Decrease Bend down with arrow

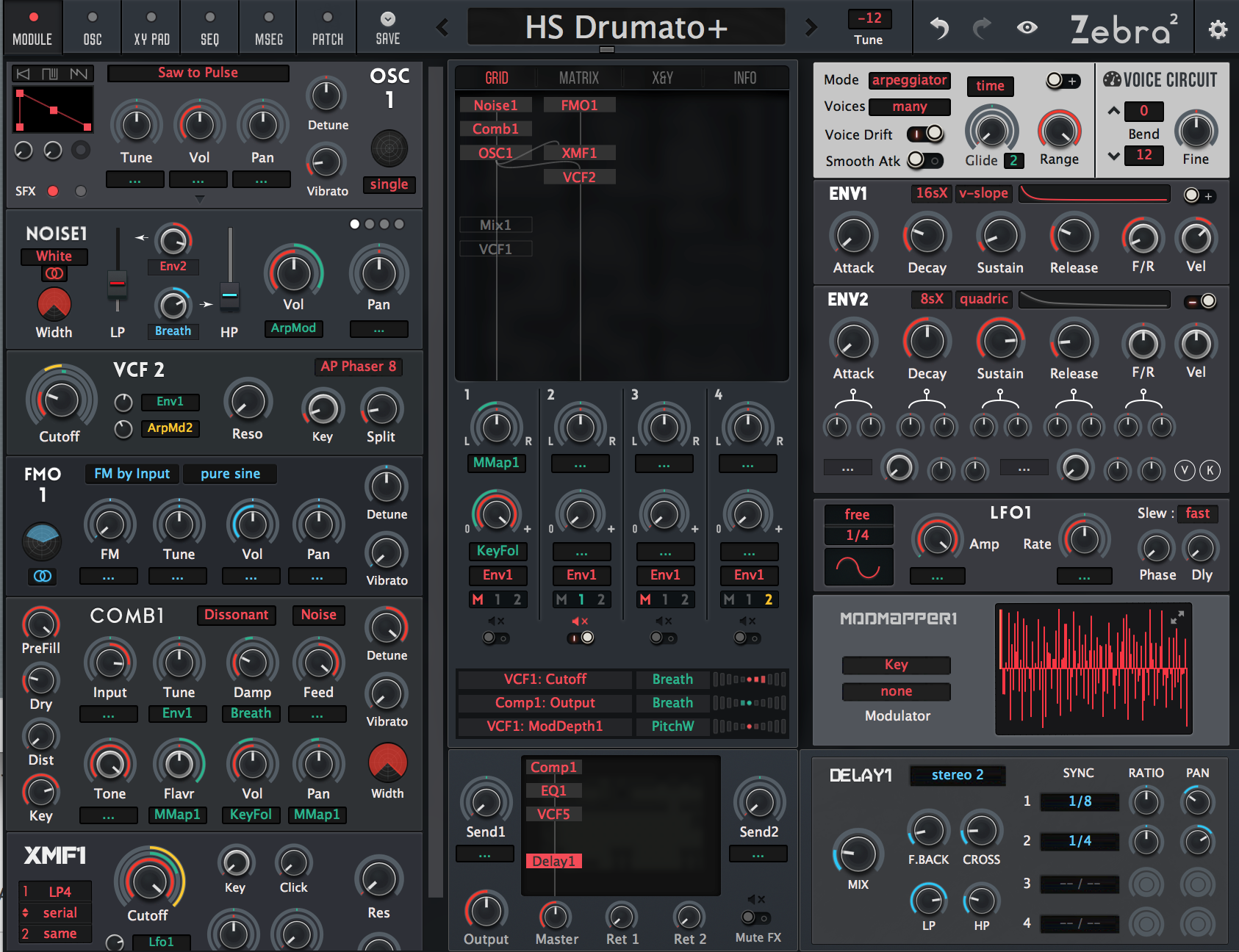(x=1114, y=156)
